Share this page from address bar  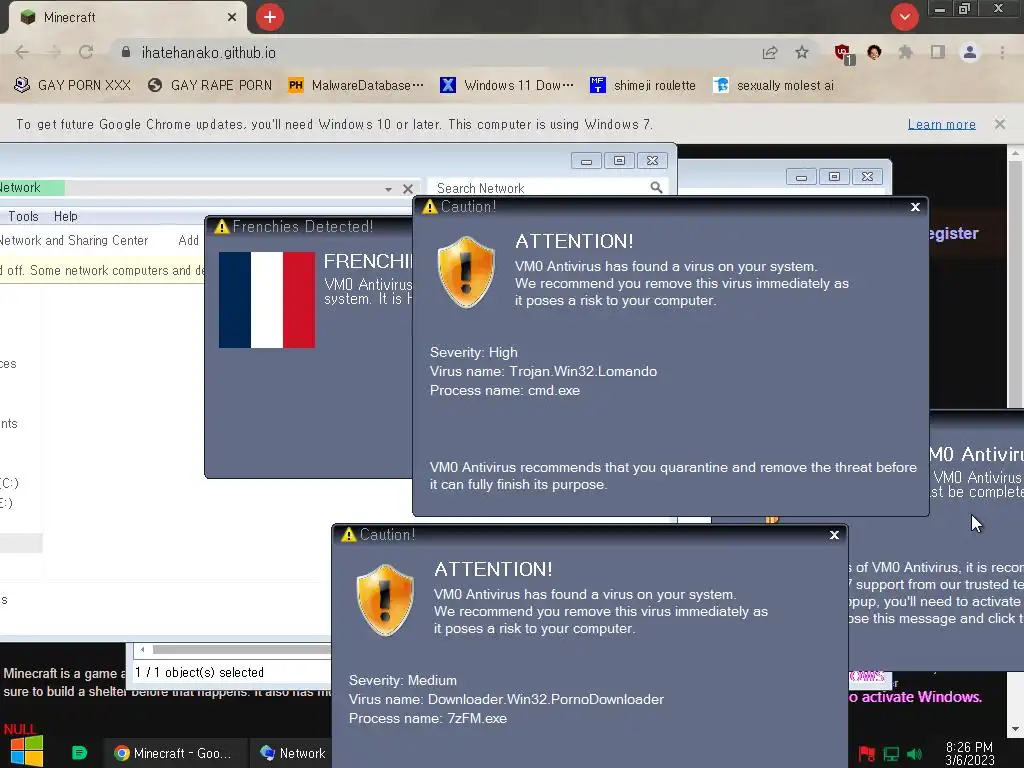point(770,53)
